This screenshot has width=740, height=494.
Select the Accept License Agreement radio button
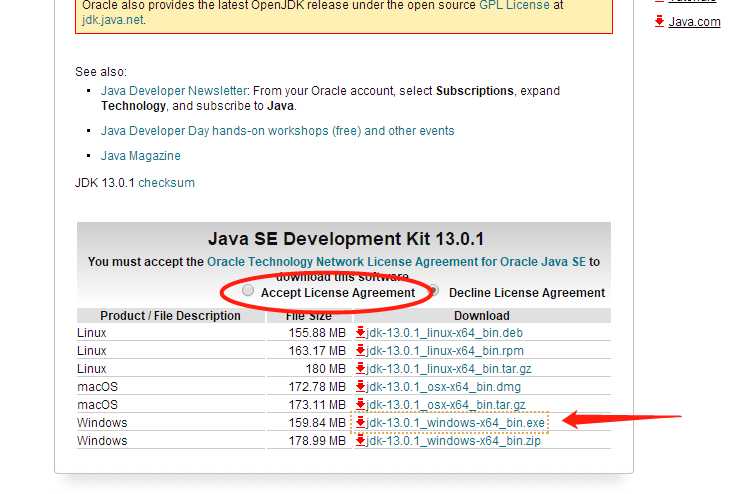(x=248, y=291)
